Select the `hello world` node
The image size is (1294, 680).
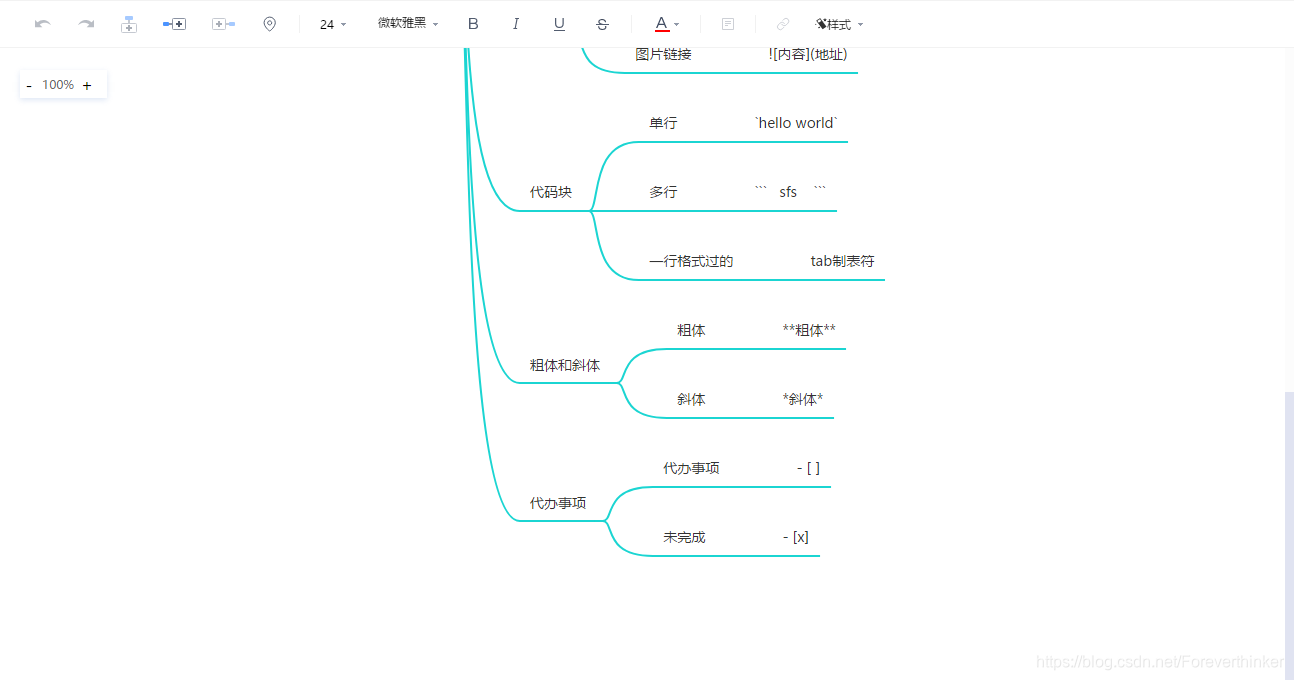pyautogui.click(x=796, y=123)
